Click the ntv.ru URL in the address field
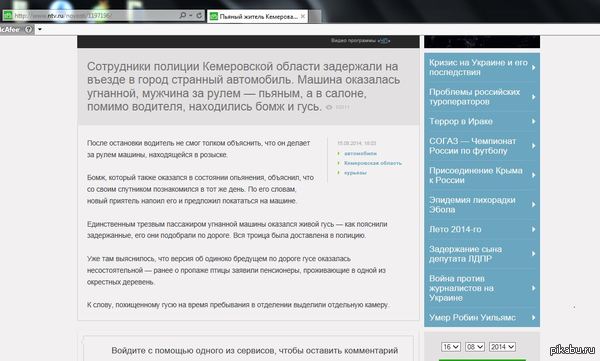The height and width of the screenshot is (361, 600). pyautogui.click(x=63, y=16)
